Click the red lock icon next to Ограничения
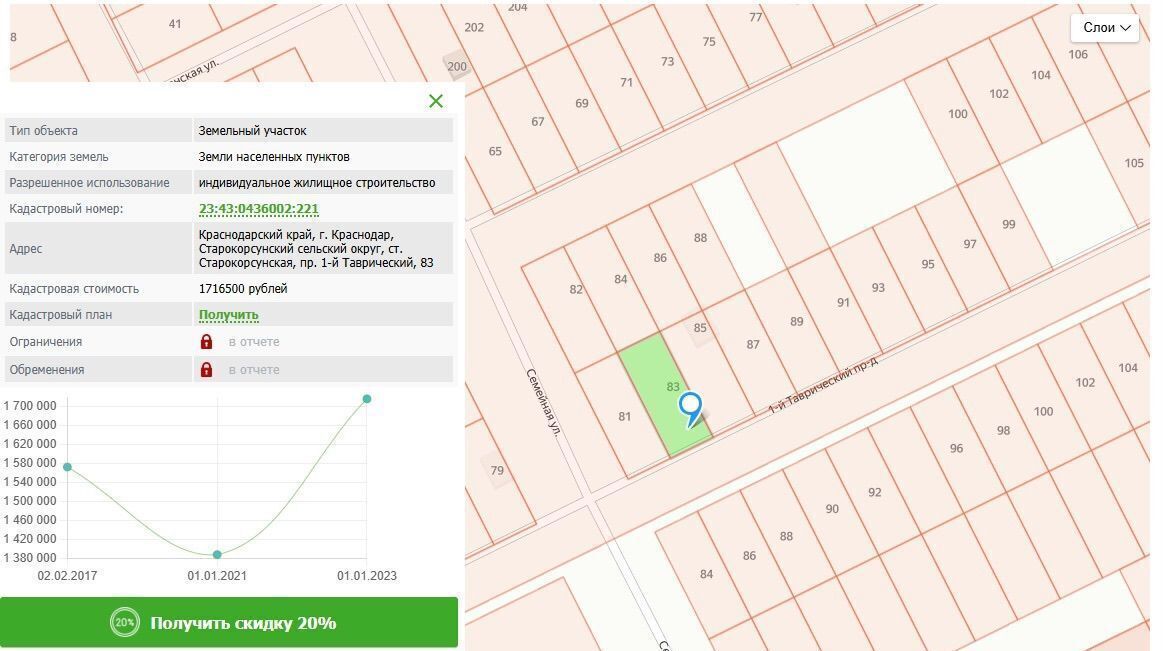Screen dimensions: 1163x651 [206, 342]
